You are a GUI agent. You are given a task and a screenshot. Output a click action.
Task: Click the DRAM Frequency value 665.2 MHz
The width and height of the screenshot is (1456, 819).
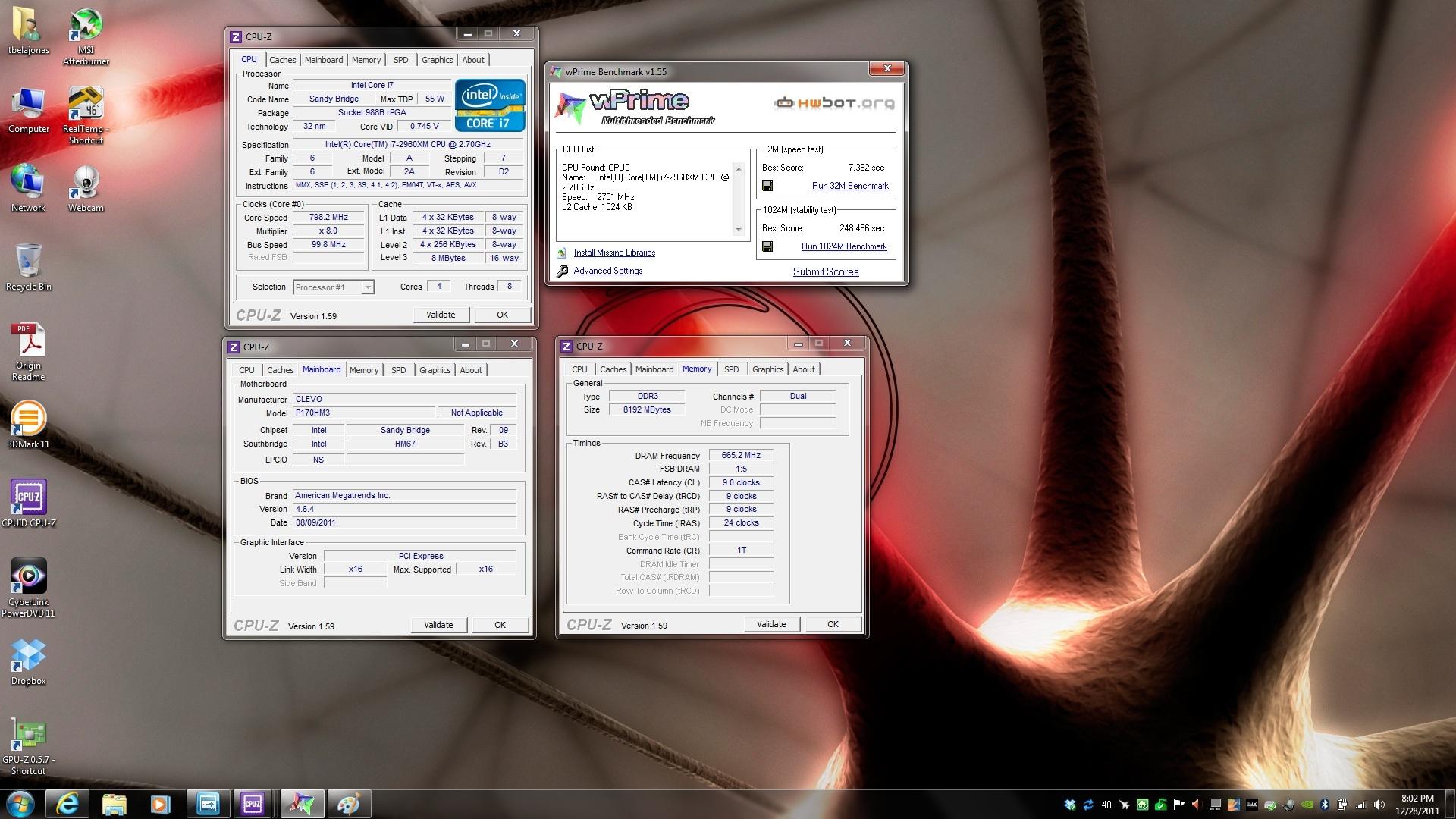tap(741, 455)
